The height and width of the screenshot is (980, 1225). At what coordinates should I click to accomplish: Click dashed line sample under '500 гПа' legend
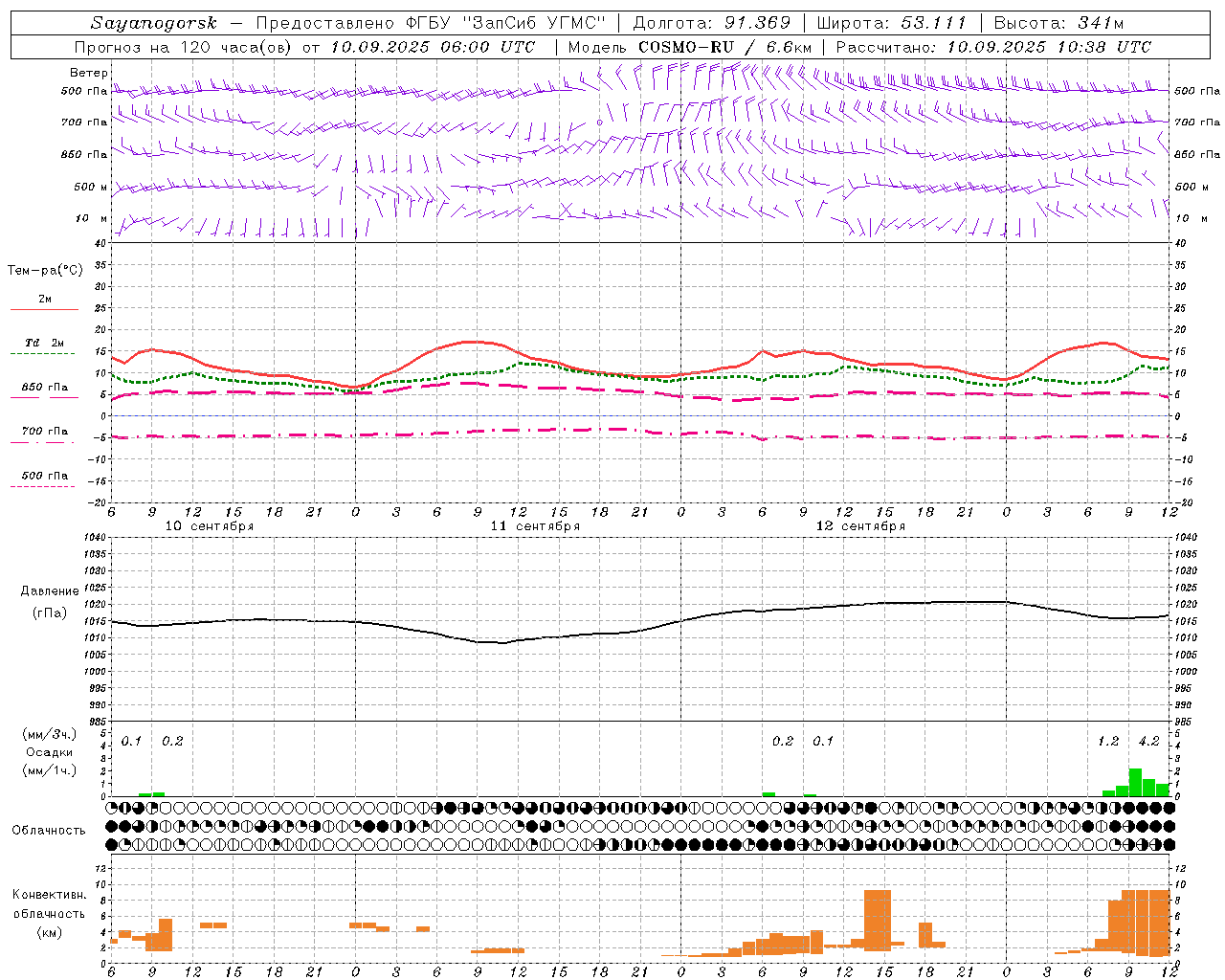[x=42, y=487]
